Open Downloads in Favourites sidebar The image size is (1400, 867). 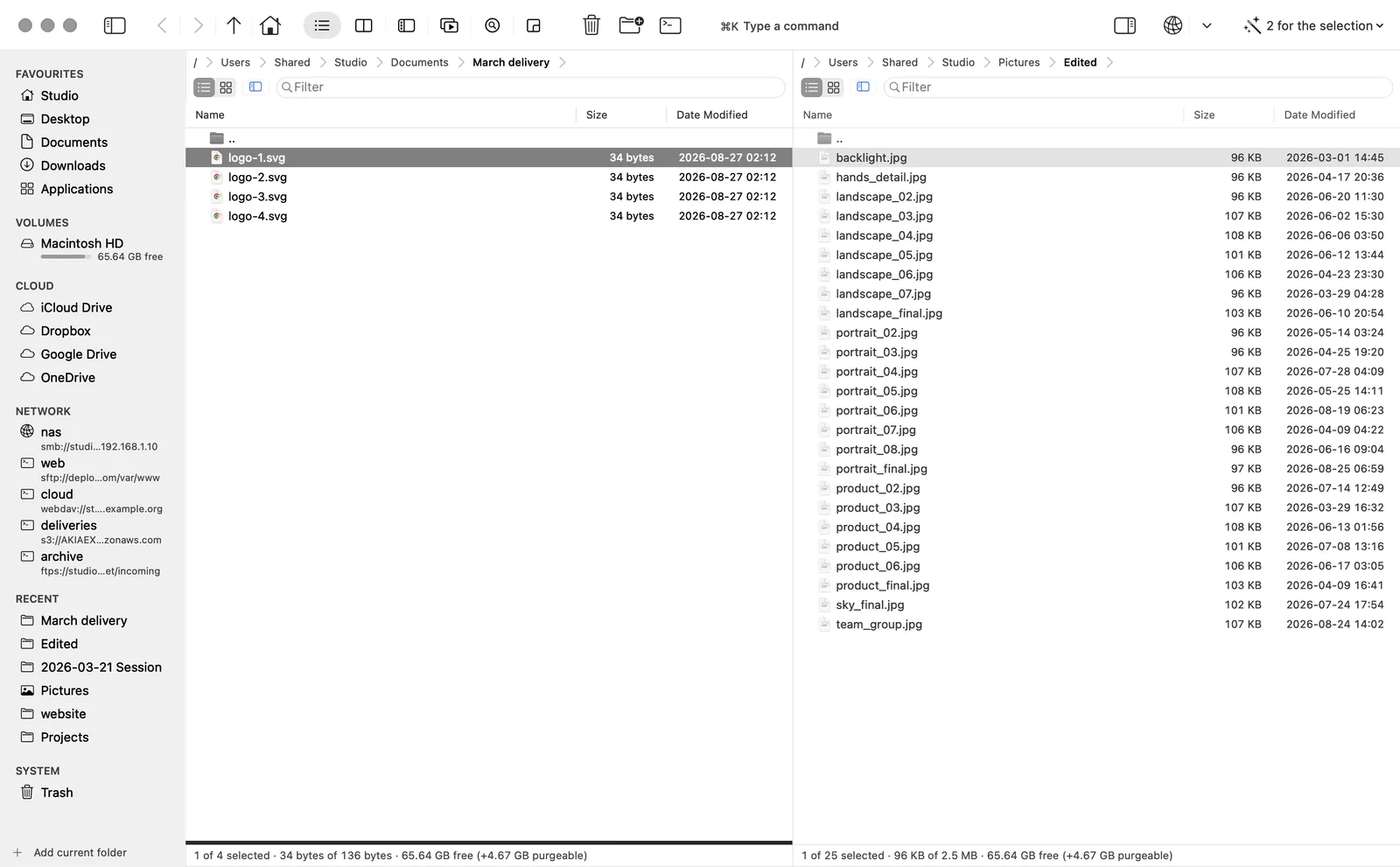point(73,165)
